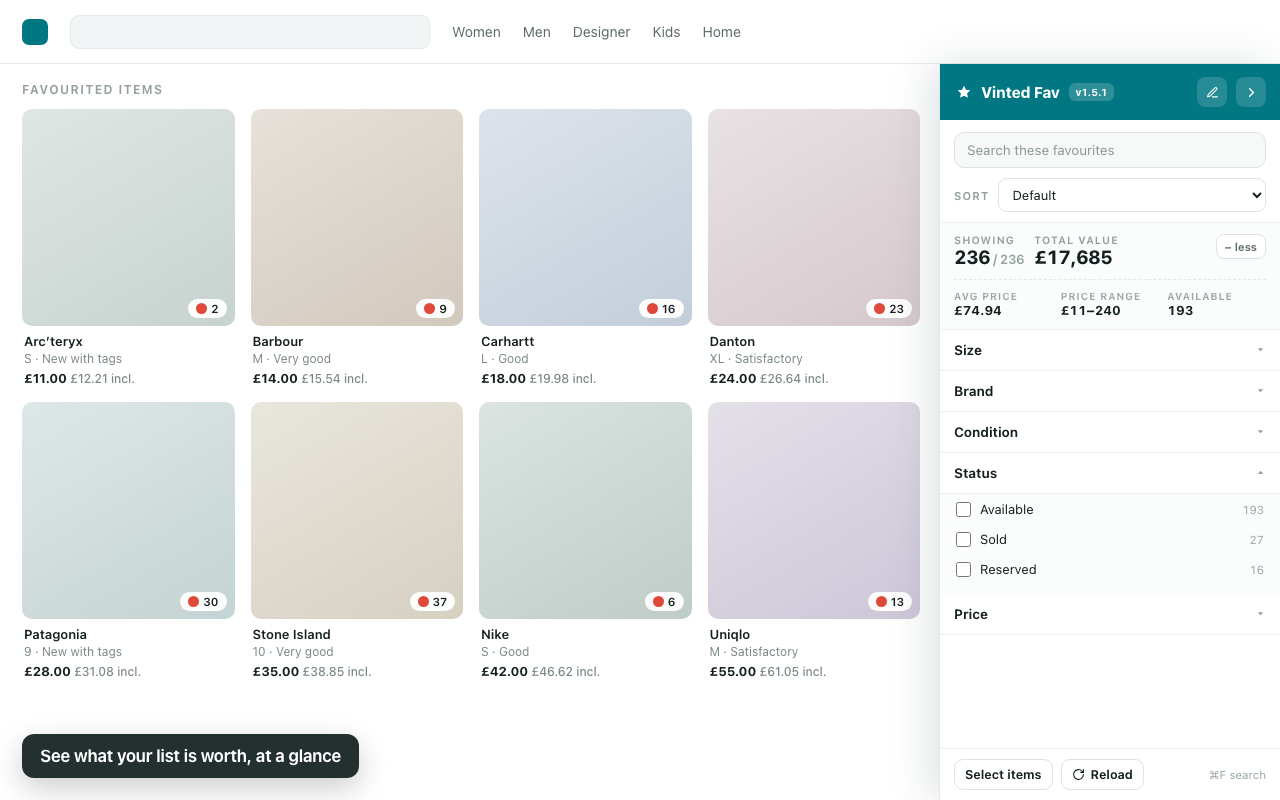Open the Danton item thumbnail
This screenshot has height=800, width=1280.
pyautogui.click(x=814, y=217)
